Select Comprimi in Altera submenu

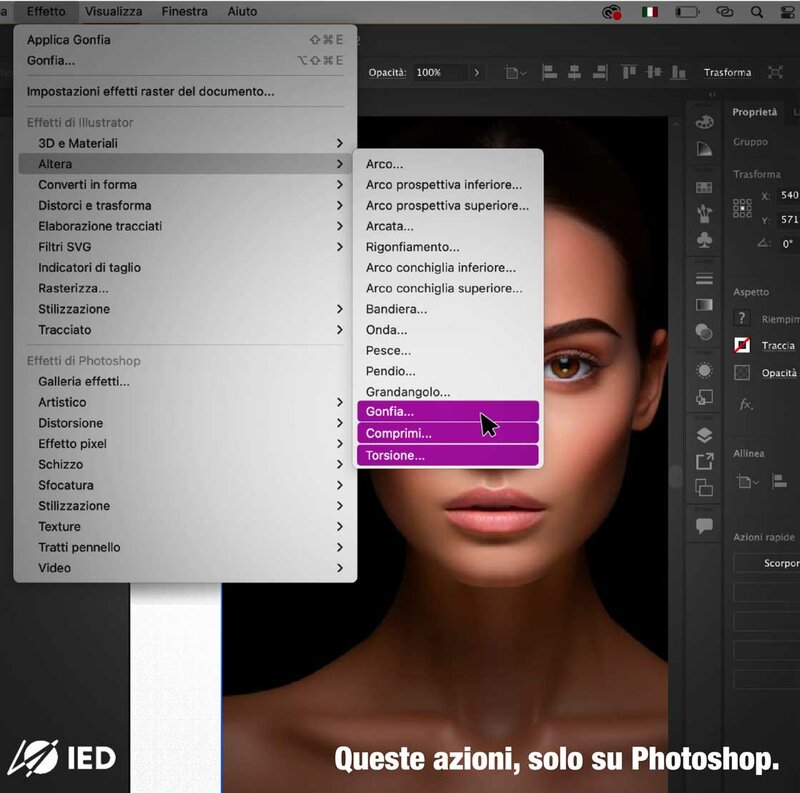pos(448,433)
